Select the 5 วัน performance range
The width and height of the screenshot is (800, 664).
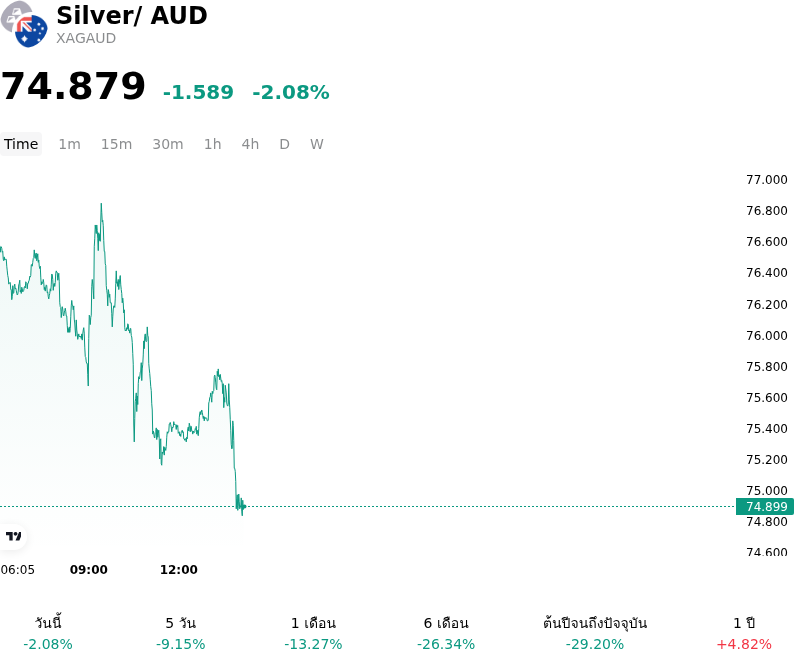pyautogui.click(x=181, y=633)
